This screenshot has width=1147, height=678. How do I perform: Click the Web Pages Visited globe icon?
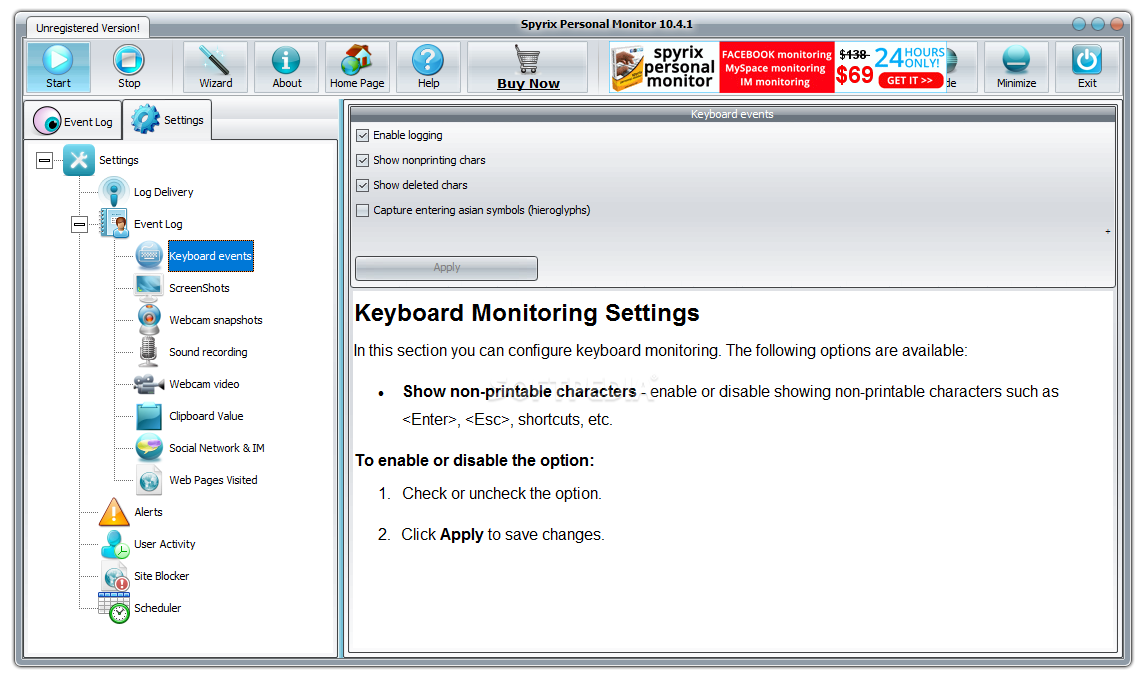(x=149, y=480)
